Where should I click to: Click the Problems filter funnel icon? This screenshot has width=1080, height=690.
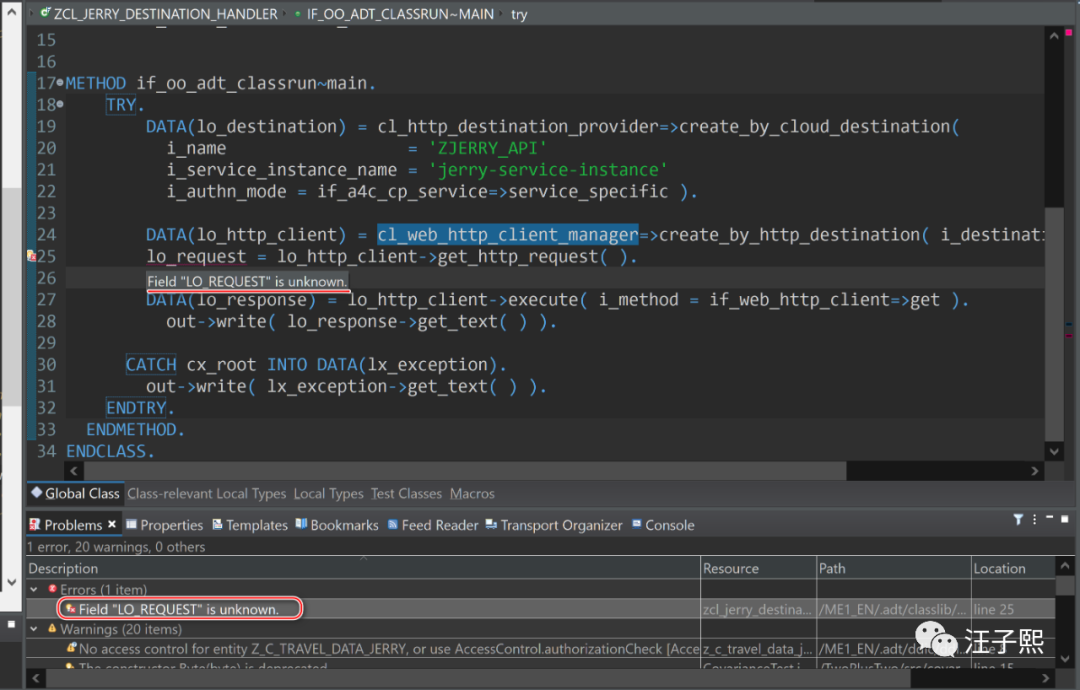click(1018, 519)
